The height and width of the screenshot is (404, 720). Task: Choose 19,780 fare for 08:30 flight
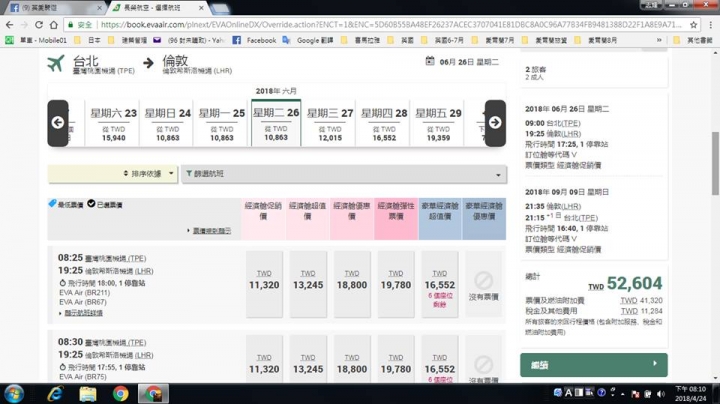396,360
